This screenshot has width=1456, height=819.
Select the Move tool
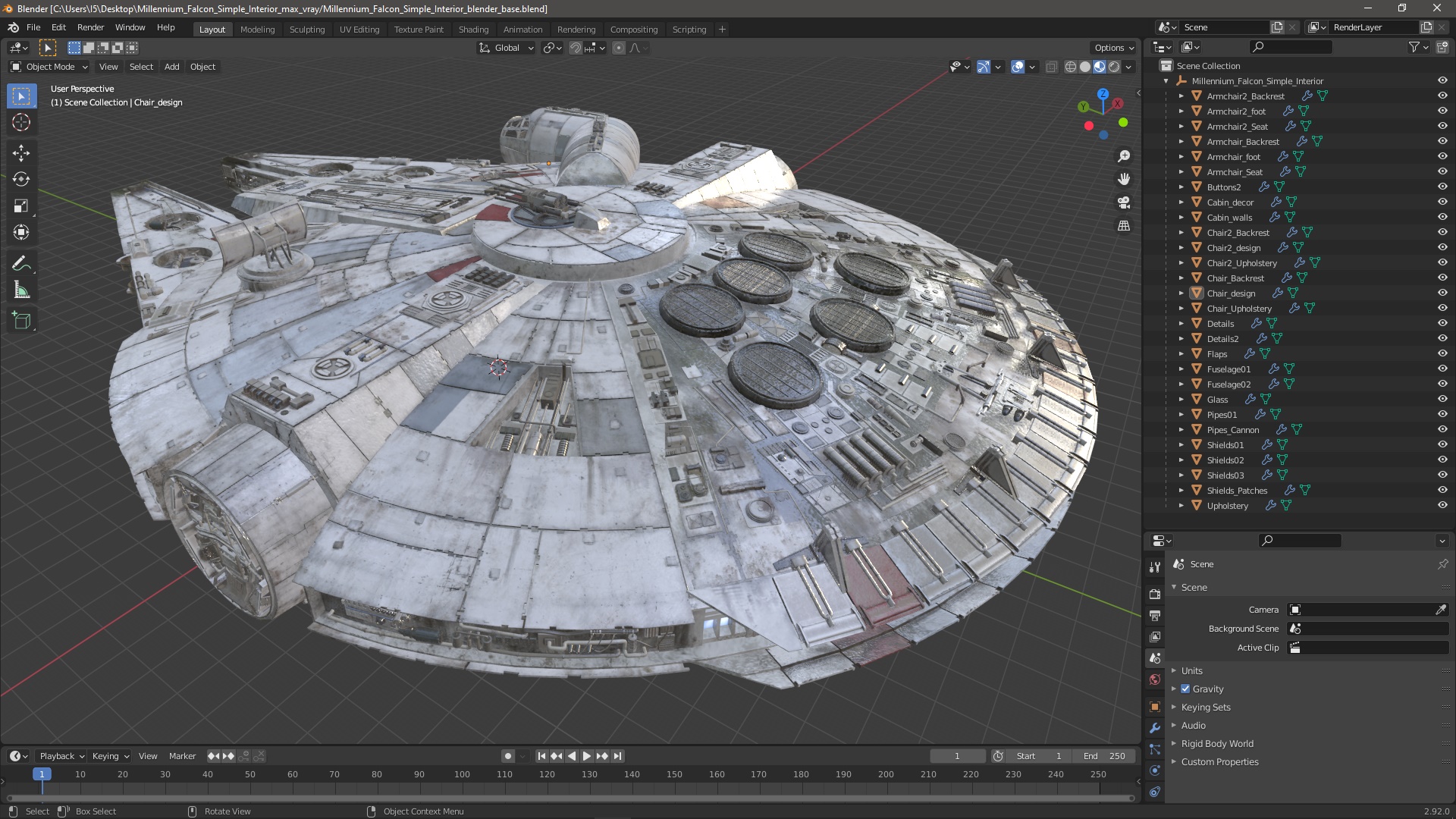coord(21,153)
